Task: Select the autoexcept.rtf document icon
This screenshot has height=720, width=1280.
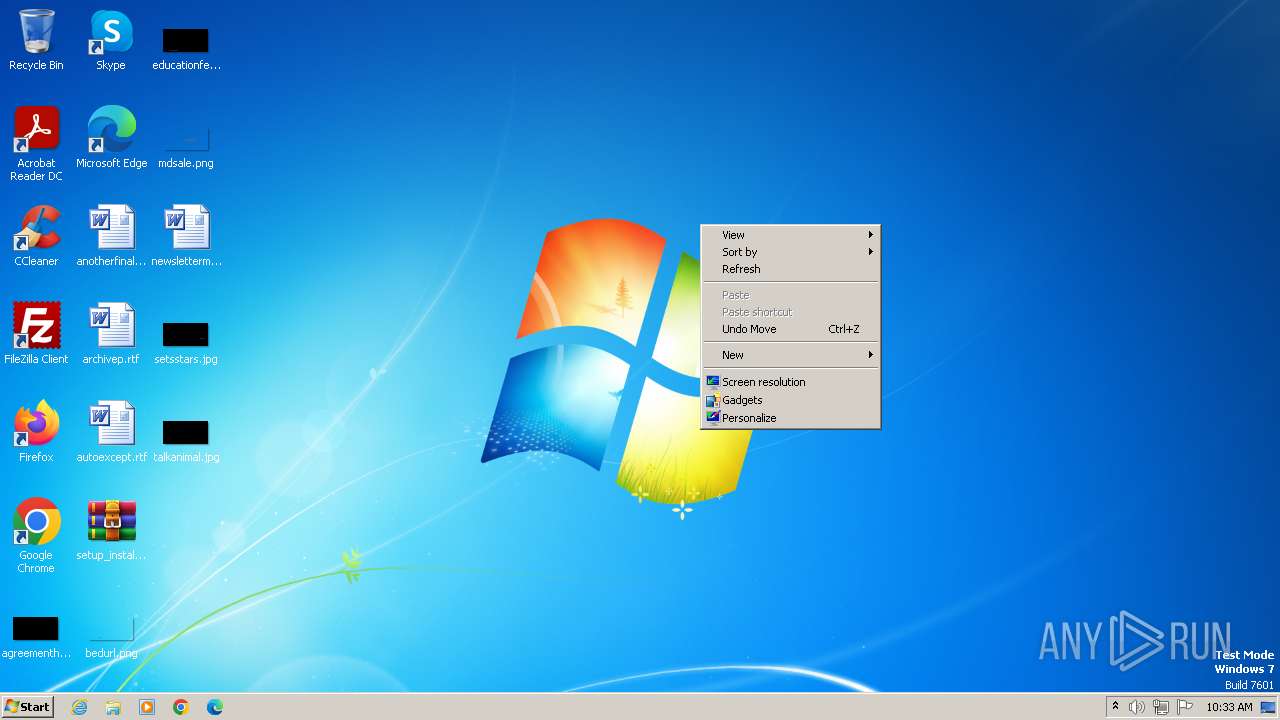Action: pyautogui.click(x=111, y=432)
